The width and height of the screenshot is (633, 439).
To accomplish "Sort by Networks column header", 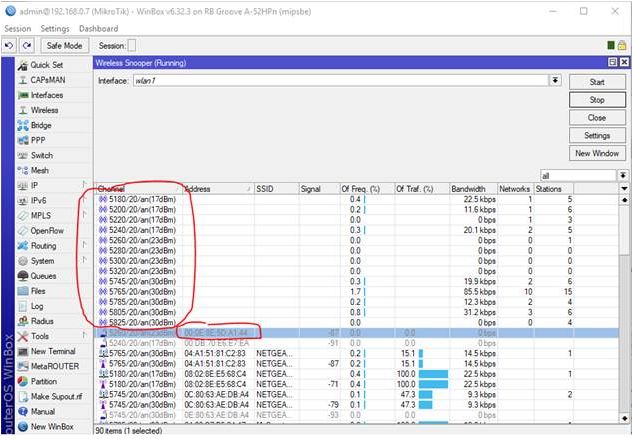I will 515,189.
